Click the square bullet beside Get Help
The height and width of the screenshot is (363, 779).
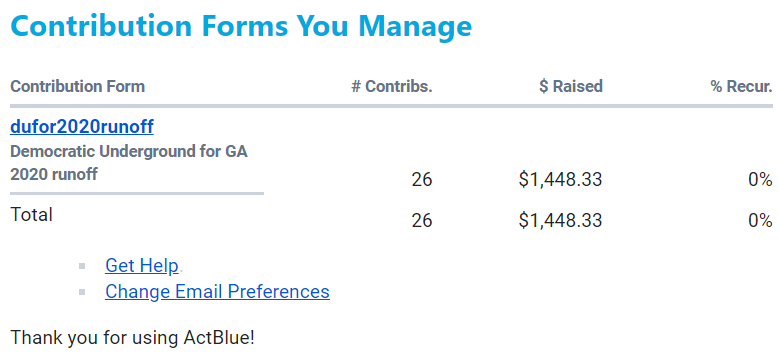pos(82,267)
